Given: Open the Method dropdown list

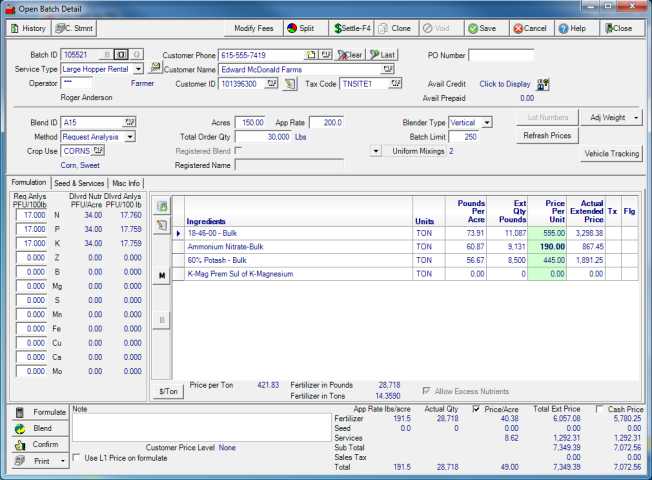Looking at the screenshot, I should pyautogui.click(x=130, y=136).
